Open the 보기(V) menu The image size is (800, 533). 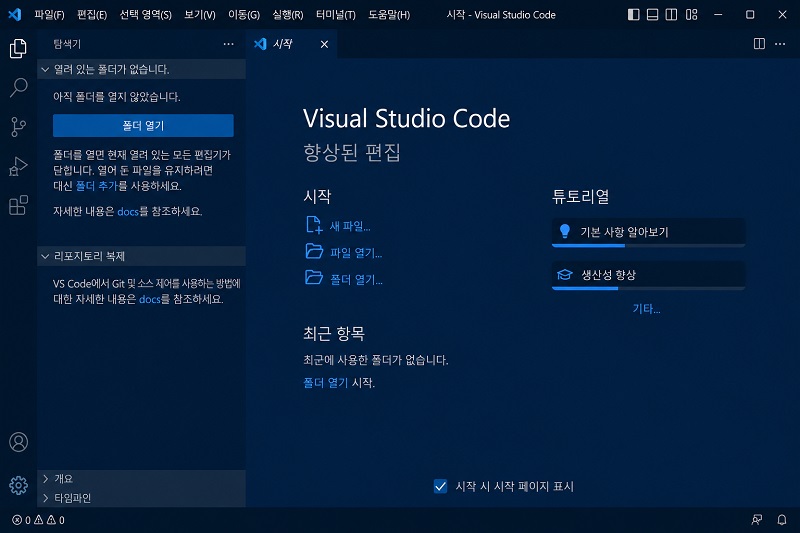coord(199,15)
